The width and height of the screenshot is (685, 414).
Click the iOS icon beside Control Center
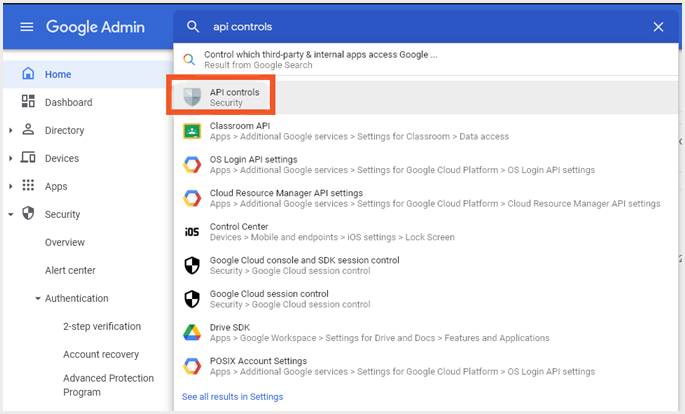(192, 232)
